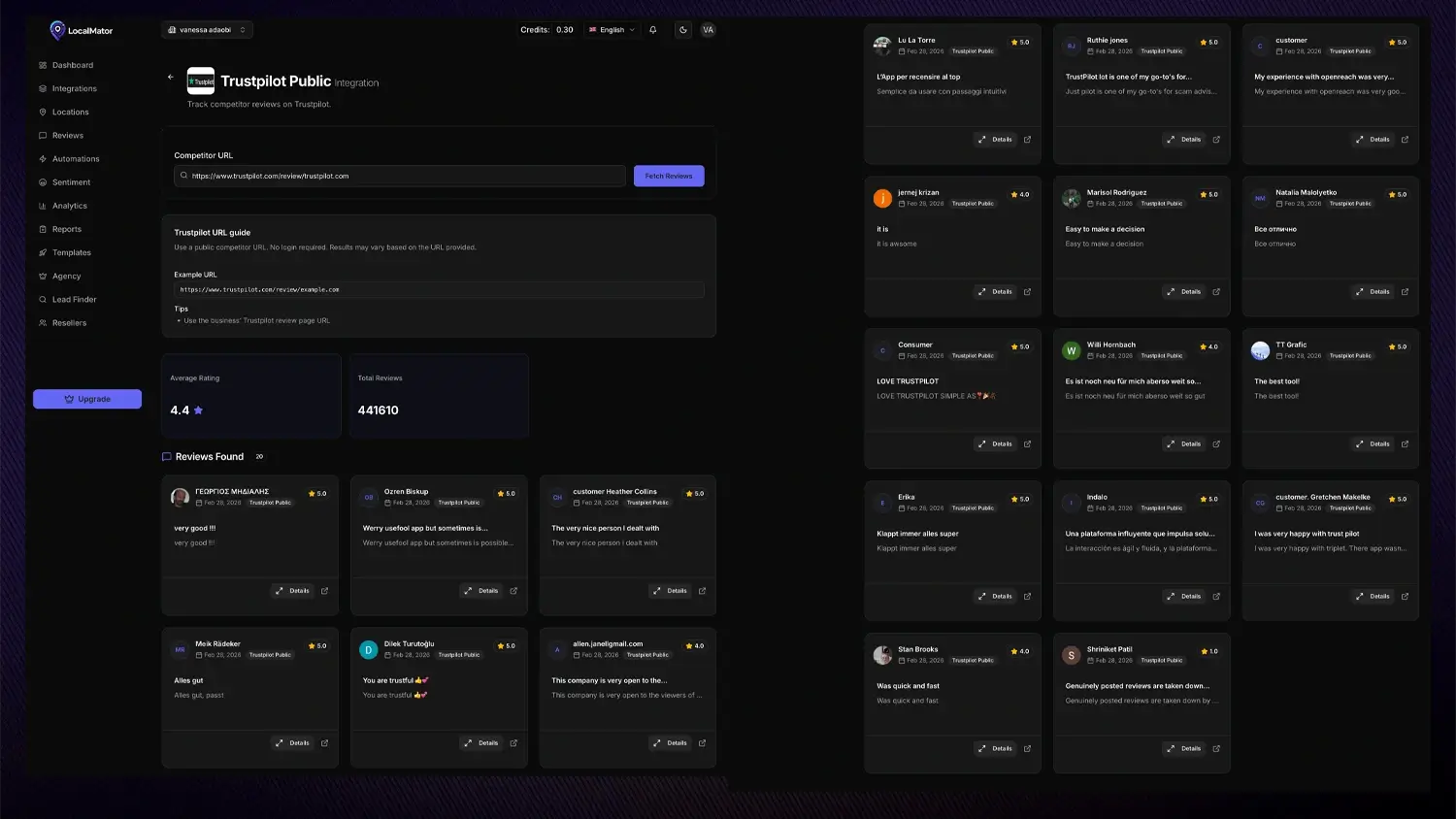Open the VA user avatar menu

[x=709, y=30]
